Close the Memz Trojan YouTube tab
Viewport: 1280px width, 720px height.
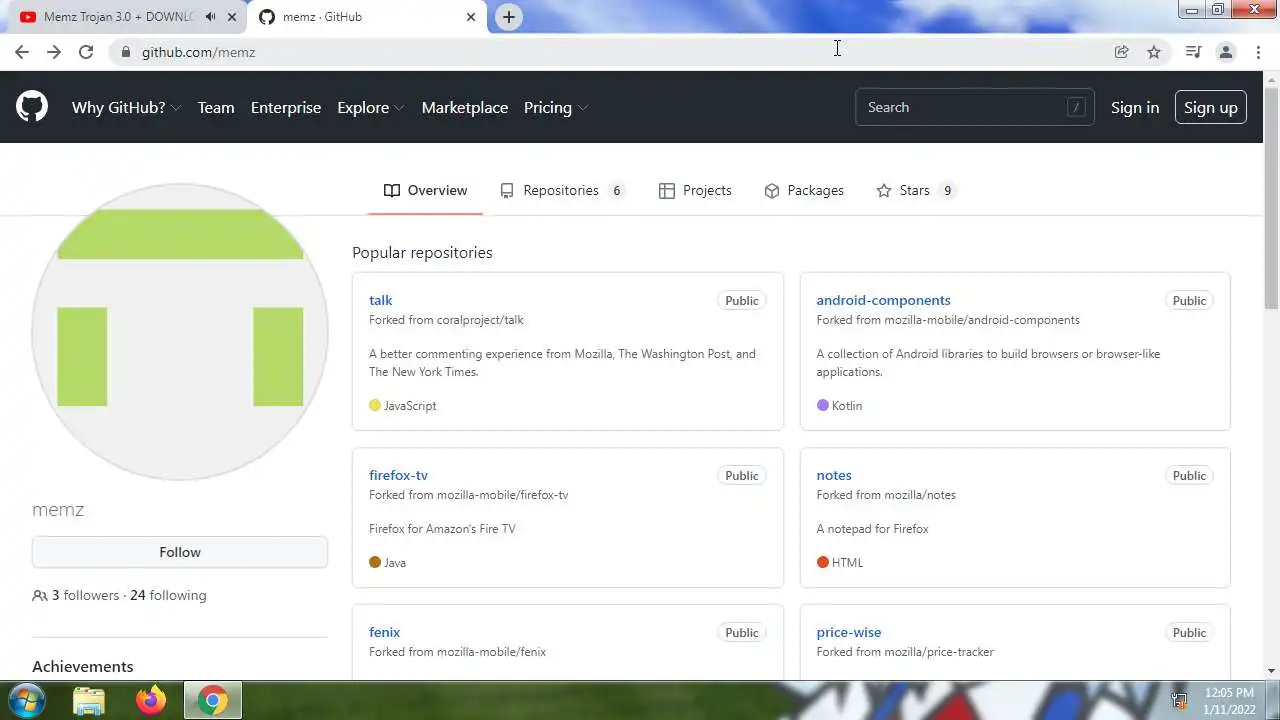click(232, 17)
